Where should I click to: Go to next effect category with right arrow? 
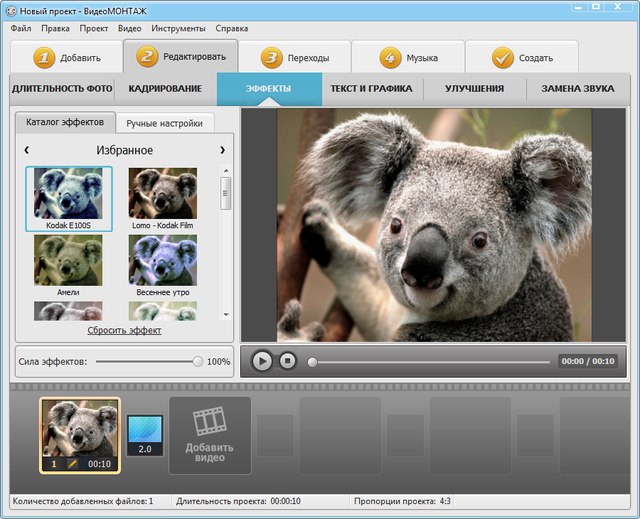(222, 150)
